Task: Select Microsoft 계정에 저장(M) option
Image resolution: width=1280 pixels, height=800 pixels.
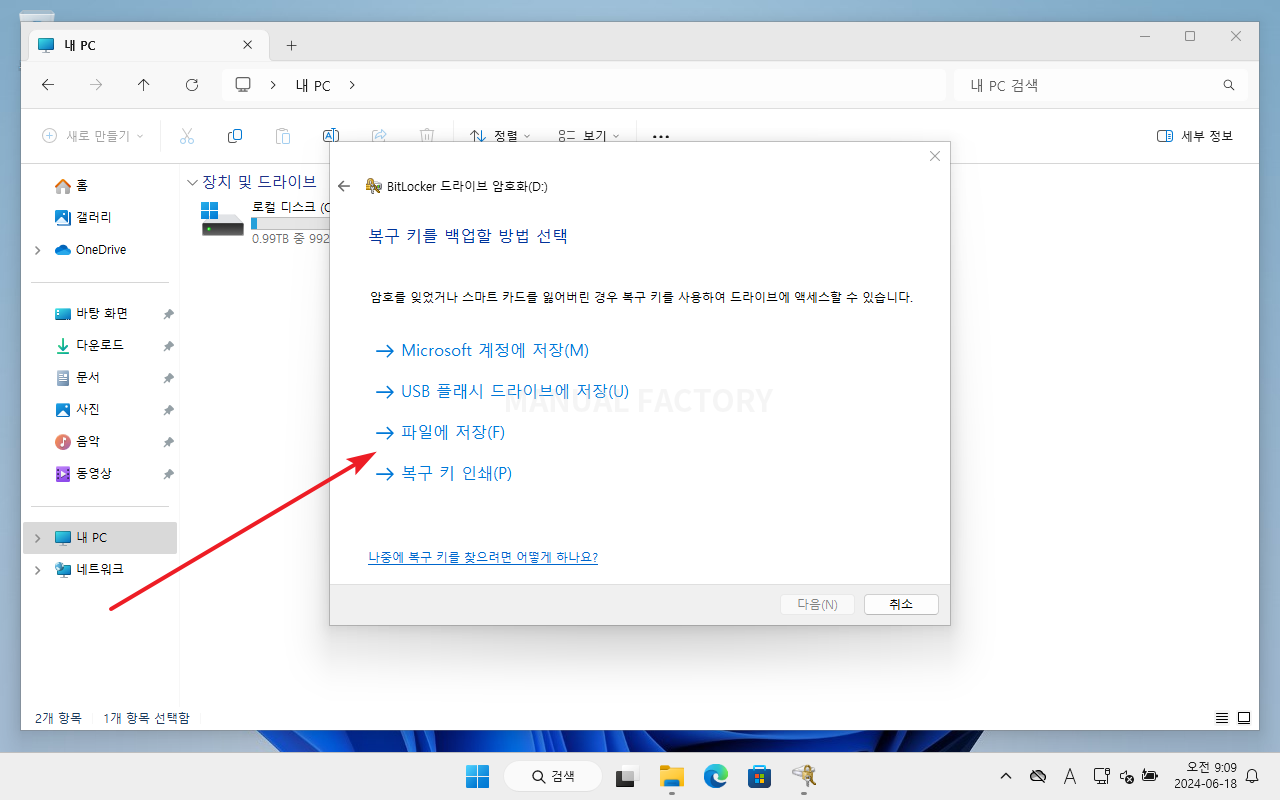Action: pyautogui.click(x=482, y=351)
